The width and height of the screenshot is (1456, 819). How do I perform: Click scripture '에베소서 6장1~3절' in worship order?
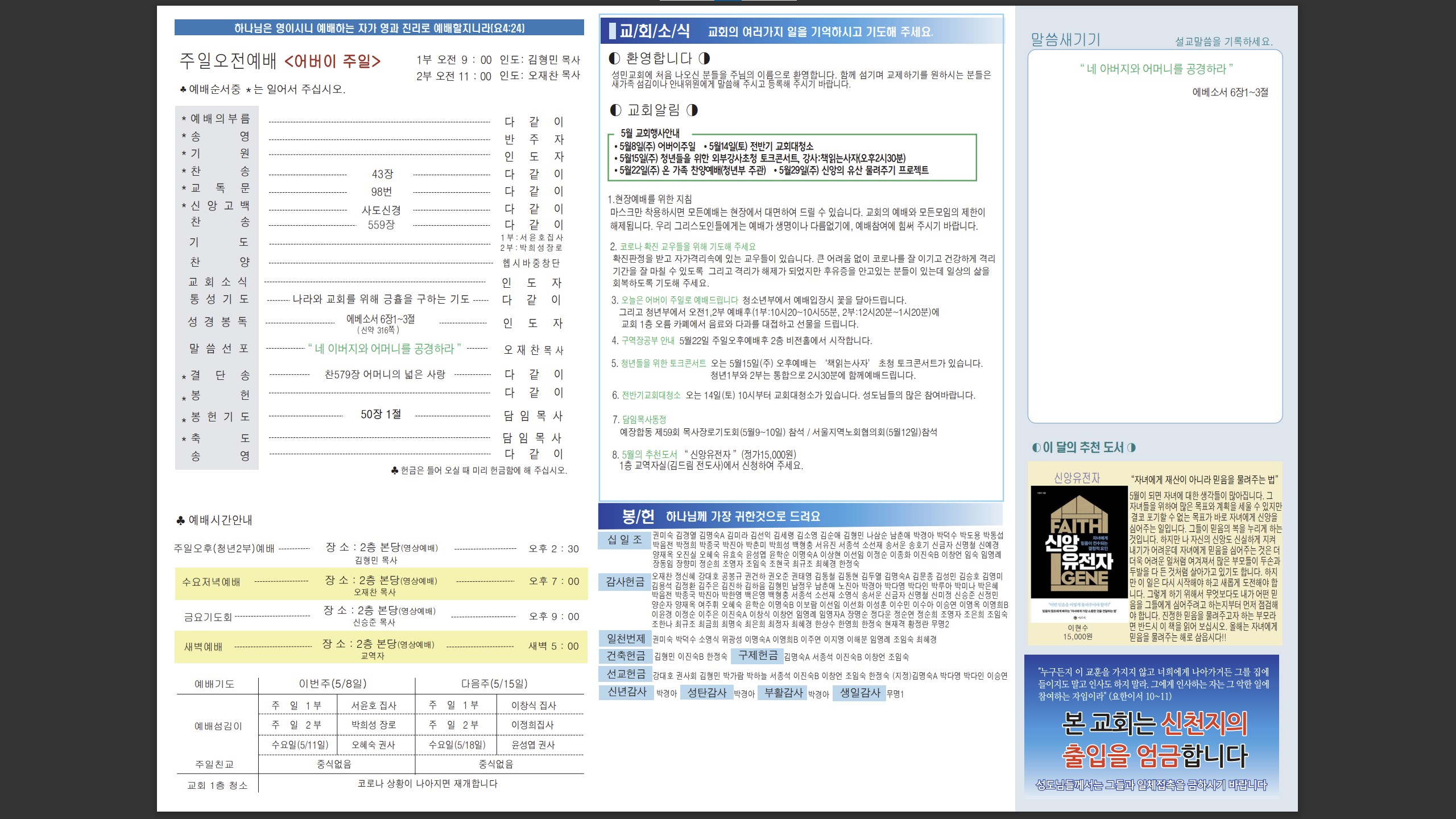(380, 319)
